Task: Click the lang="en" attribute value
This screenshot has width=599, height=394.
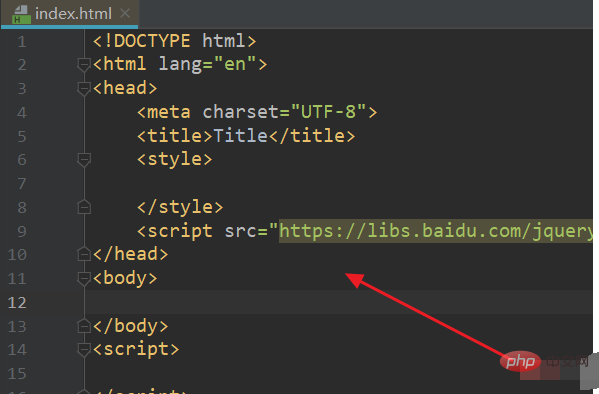Action: point(235,64)
